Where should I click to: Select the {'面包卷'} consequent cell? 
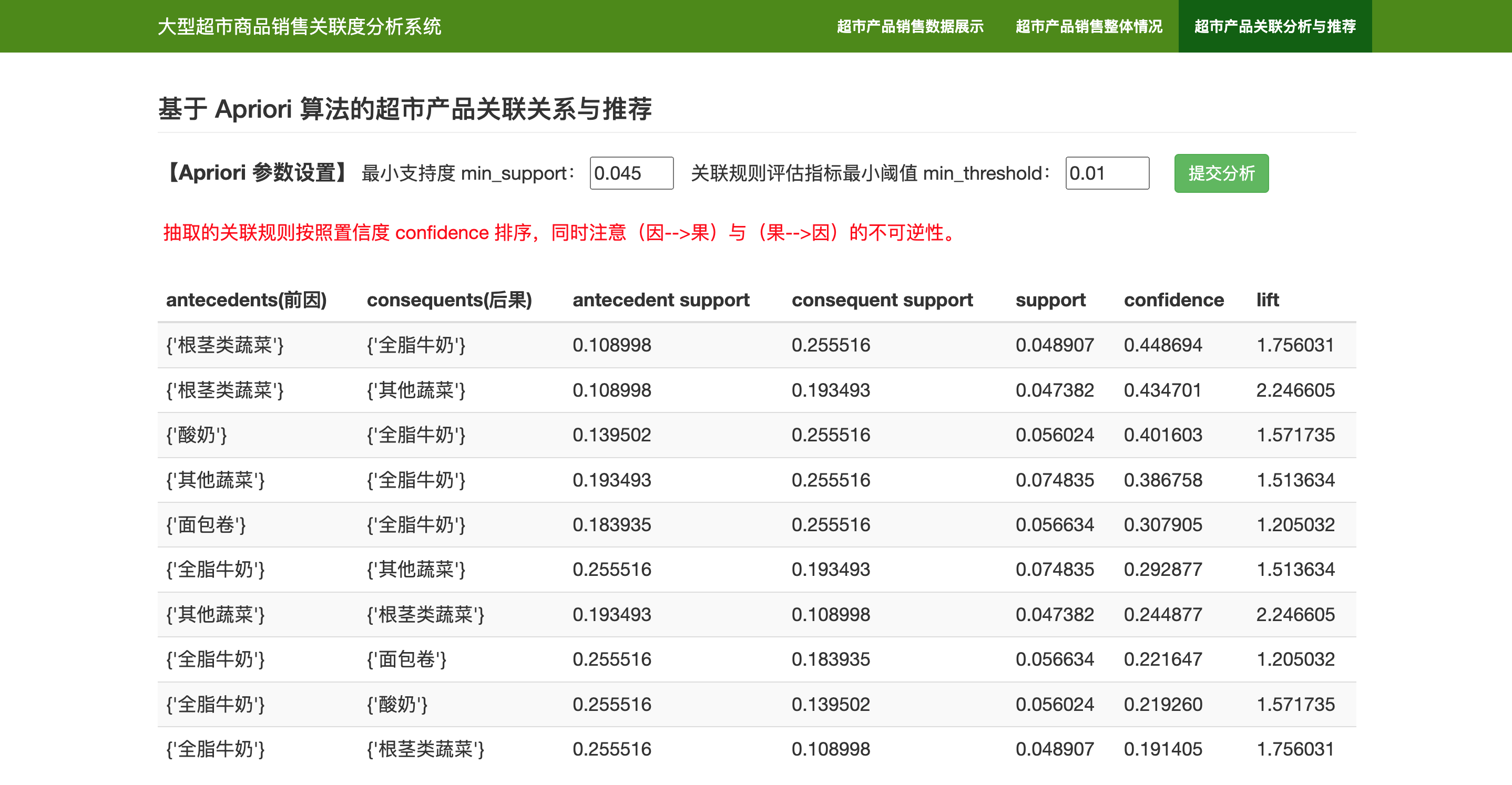coord(407,659)
